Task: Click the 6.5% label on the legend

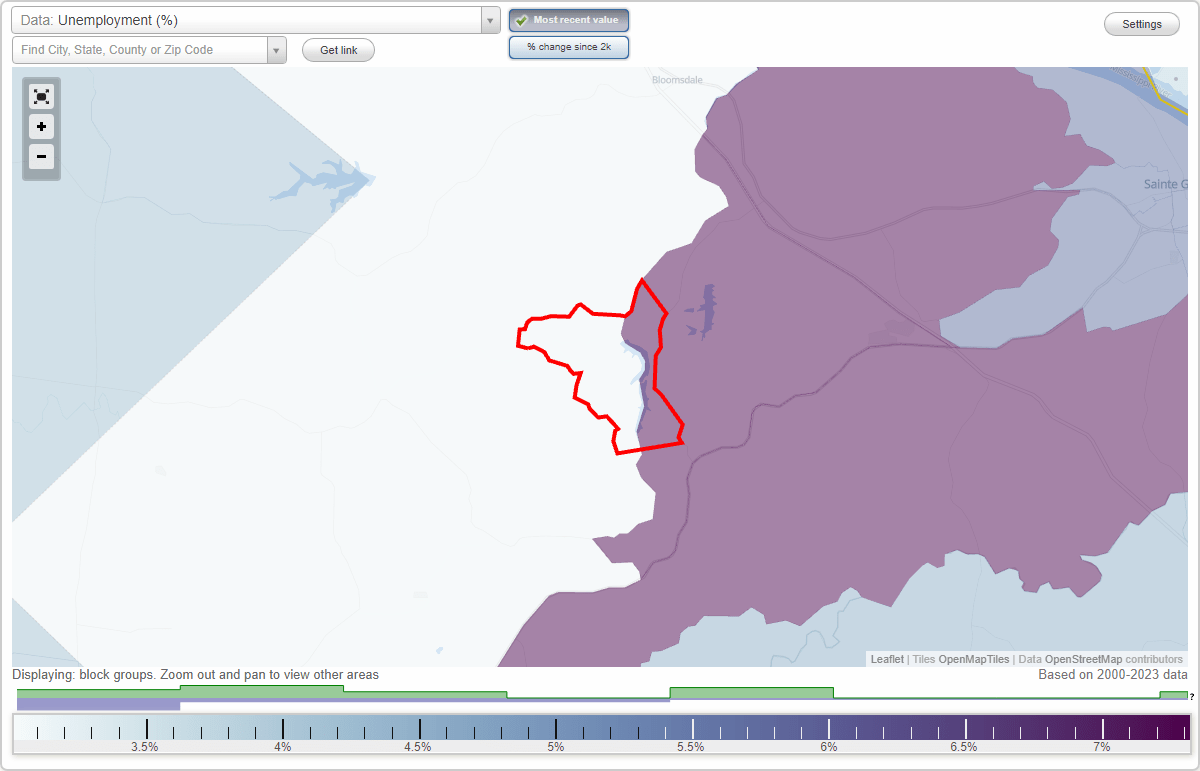Action: point(965,747)
